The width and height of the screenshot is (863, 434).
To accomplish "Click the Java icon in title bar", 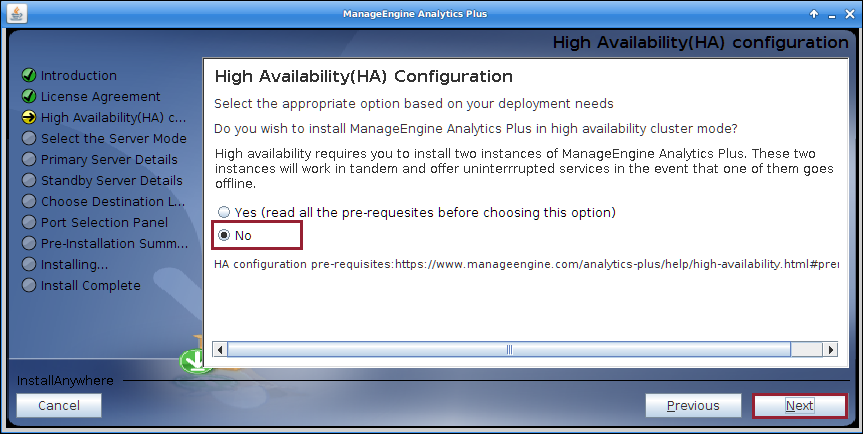I will tap(17, 14).
